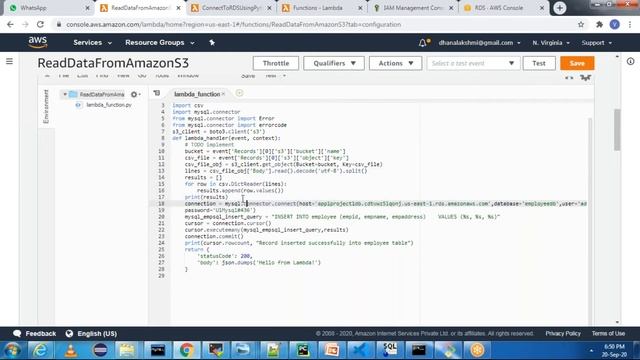Collapse the ReadDataFromAma folder tree
Image resolution: width=640 pixels, height=360 pixels.
pos(64,94)
